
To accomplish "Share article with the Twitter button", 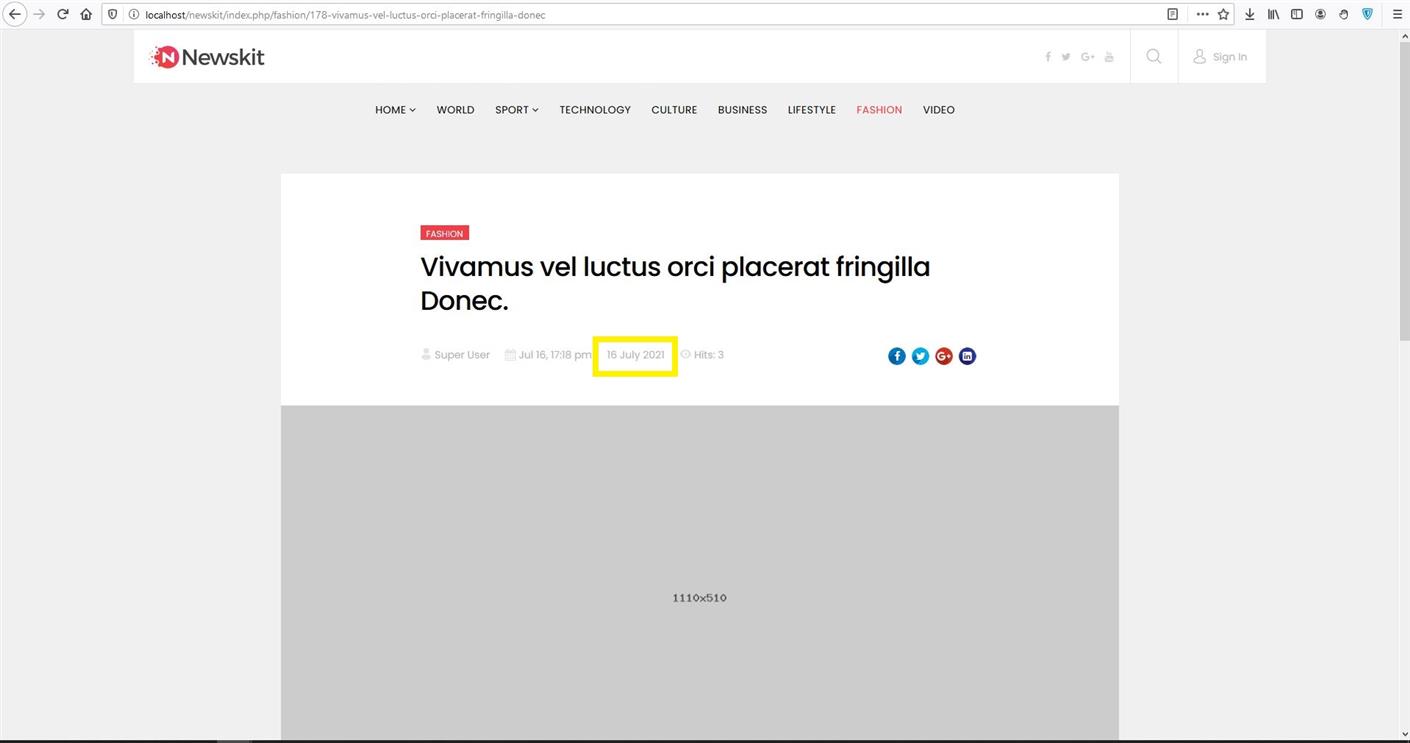I will (920, 356).
